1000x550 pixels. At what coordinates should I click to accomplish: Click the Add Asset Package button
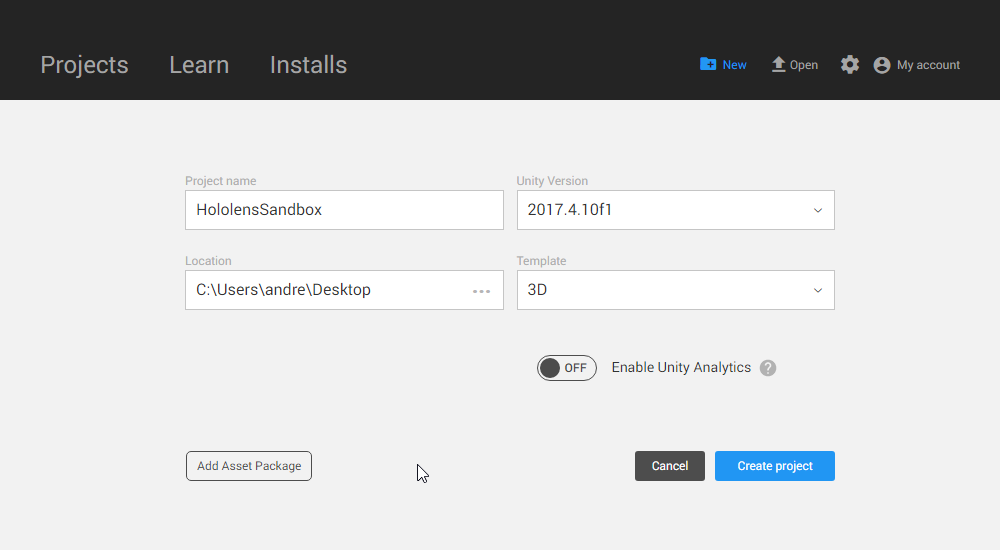pos(249,466)
